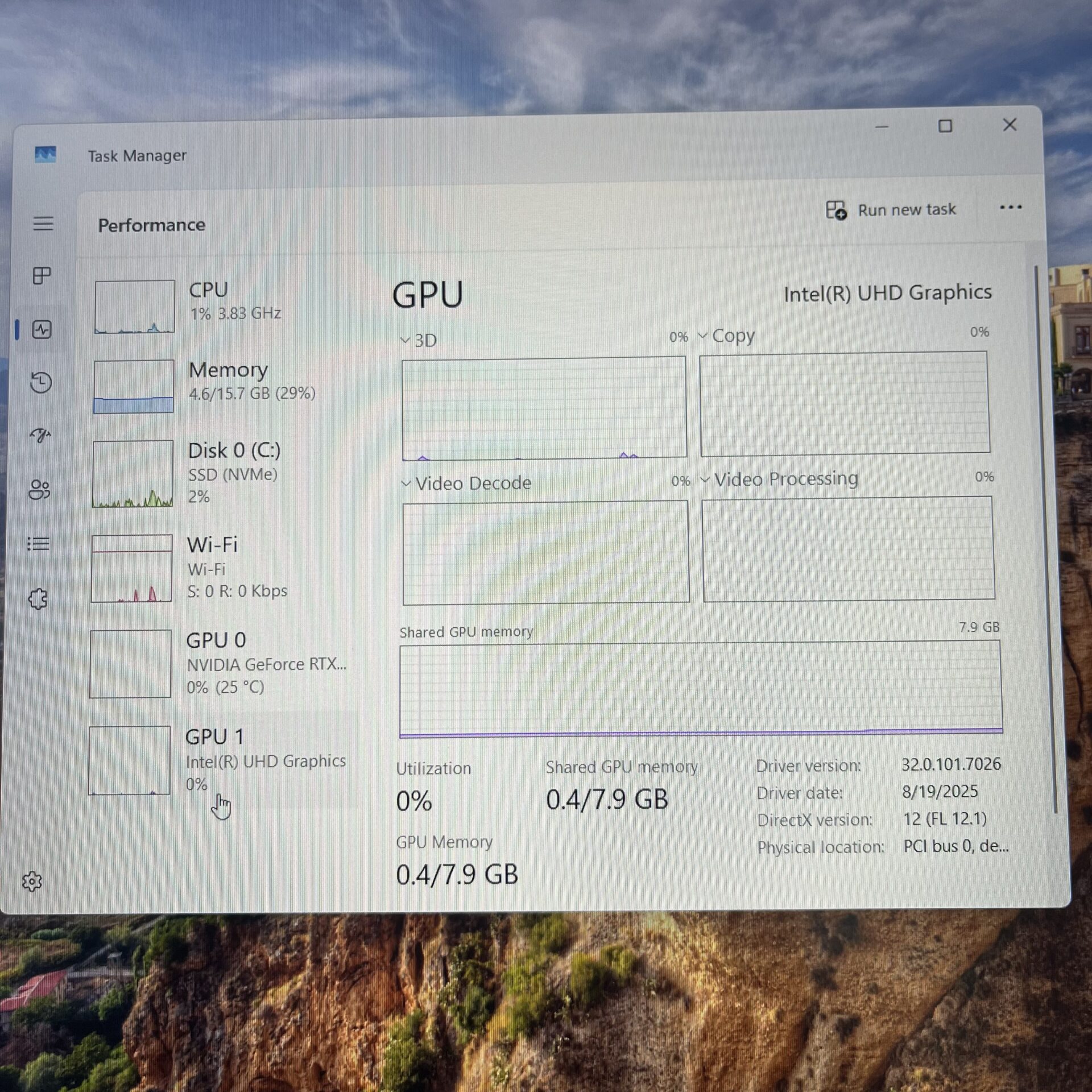The width and height of the screenshot is (1092, 1092).
Task: Click the 'S: 0 R: 0 Kbps' Wi-Fi reading
Action: [x=237, y=591]
